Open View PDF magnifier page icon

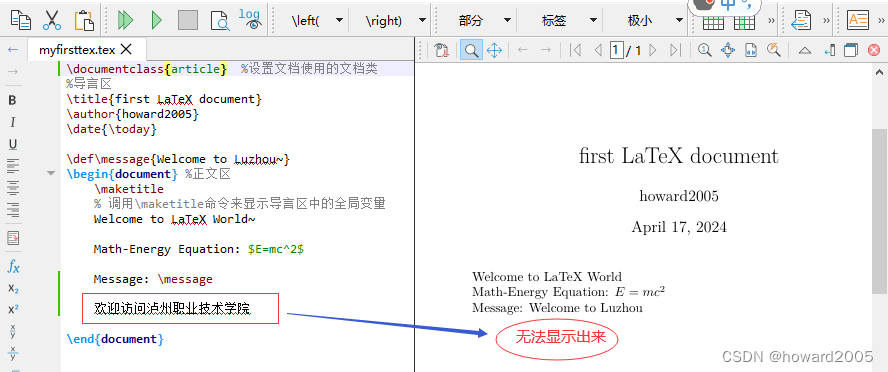pos(219,20)
